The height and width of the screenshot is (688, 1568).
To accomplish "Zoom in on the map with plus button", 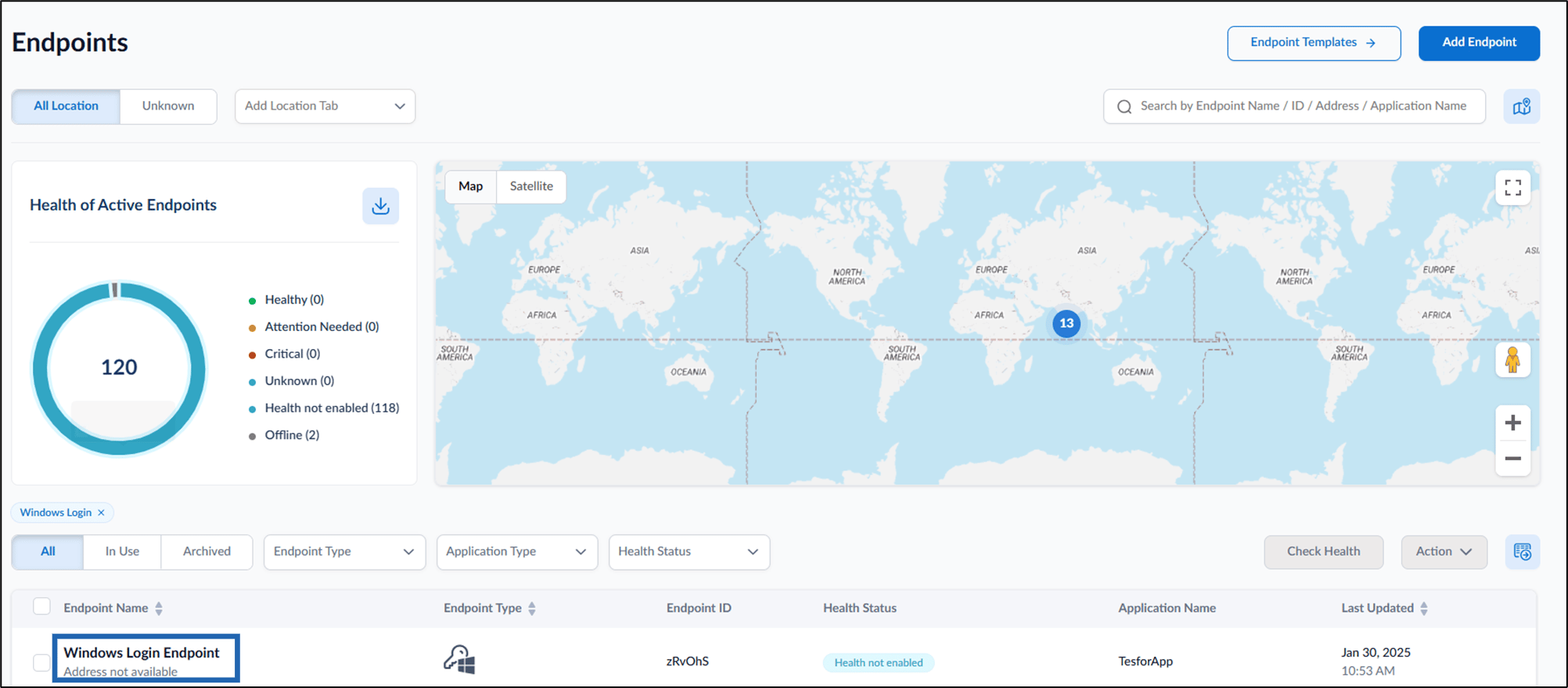I will click(1512, 423).
